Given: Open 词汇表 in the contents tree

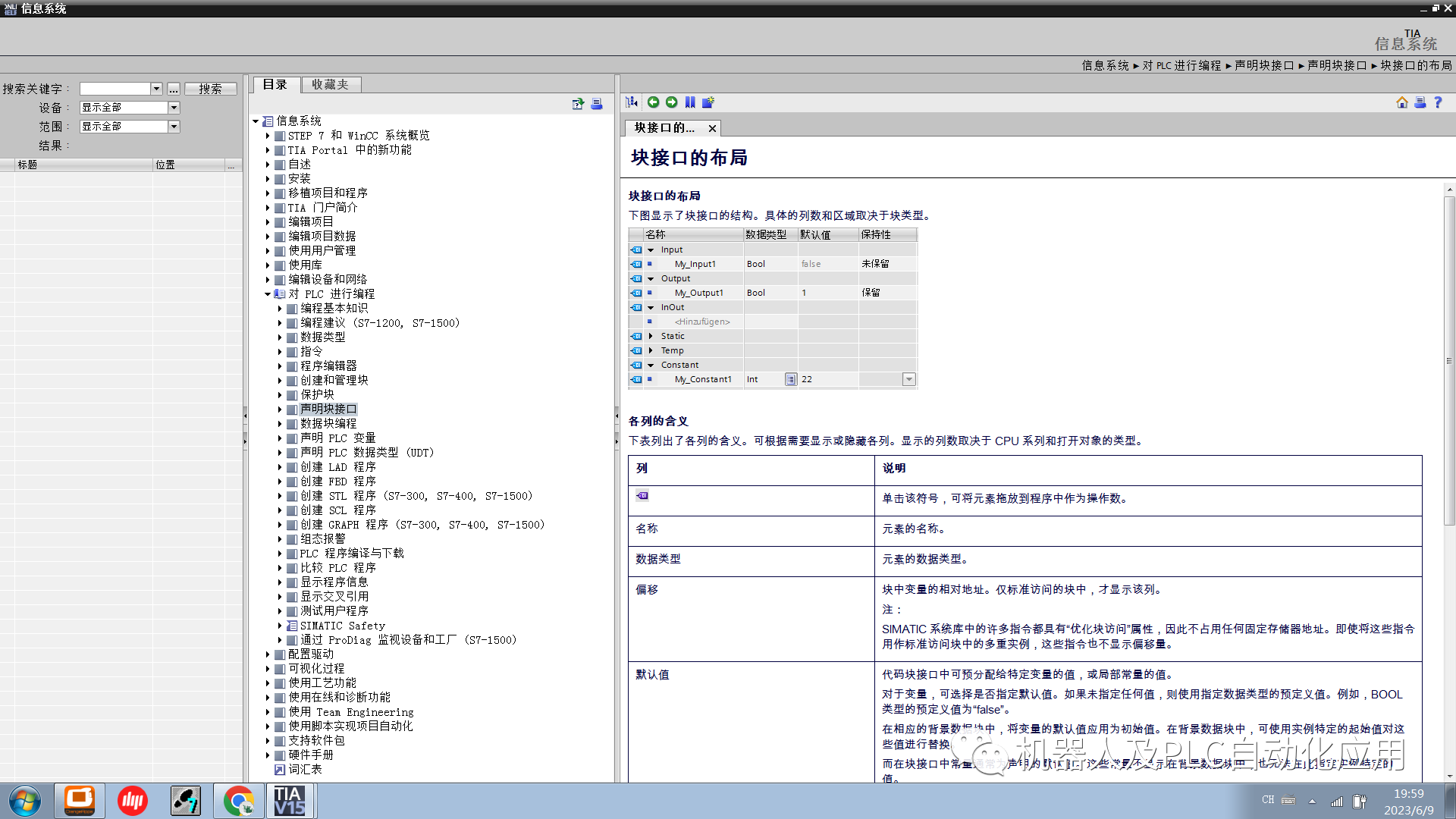Looking at the screenshot, I should click(x=305, y=770).
